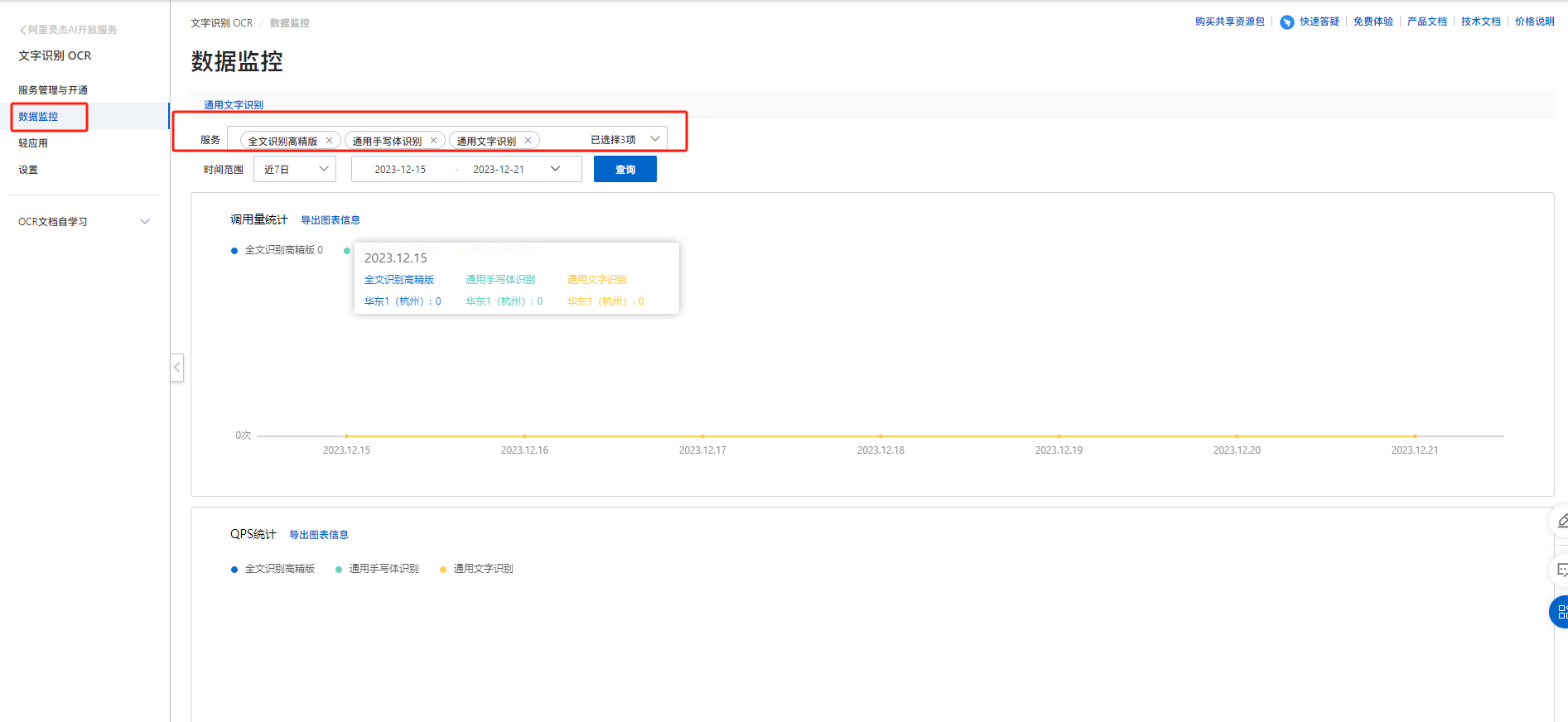Image resolution: width=1568 pixels, height=722 pixels.
Task: Toggle 通用文字识别 legend in QPS统计
Action: 476,569
